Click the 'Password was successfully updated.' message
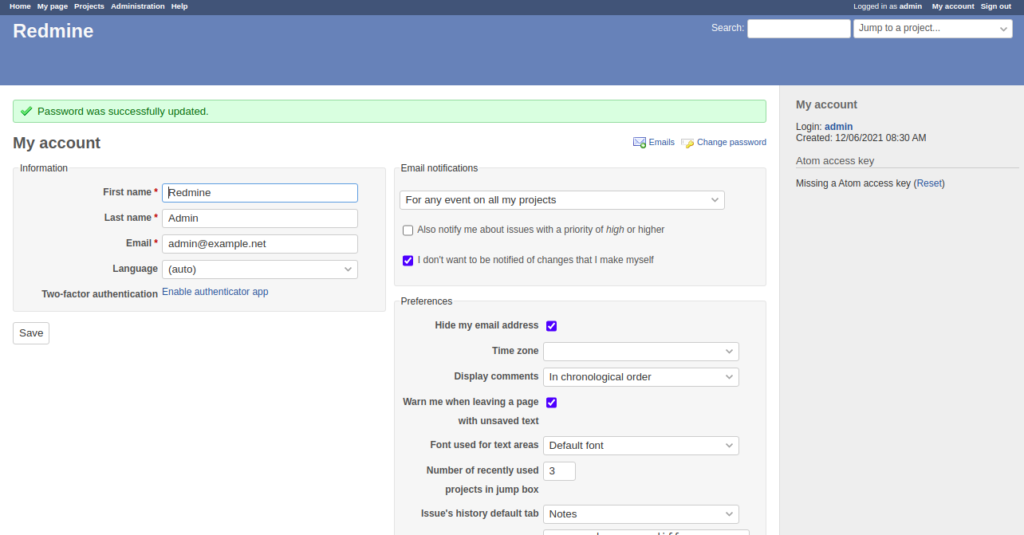The height and width of the screenshot is (535, 1024). pos(123,112)
